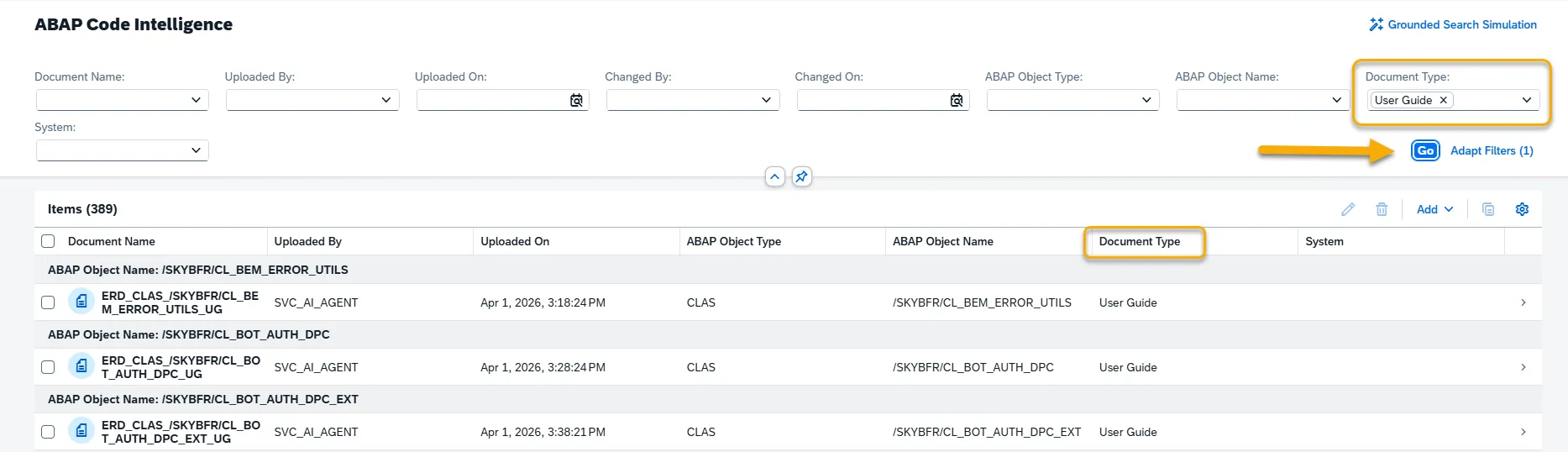This screenshot has height=452, width=1568.
Task: Click the ABAP Object Type column header
Action: pyautogui.click(x=733, y=241)
